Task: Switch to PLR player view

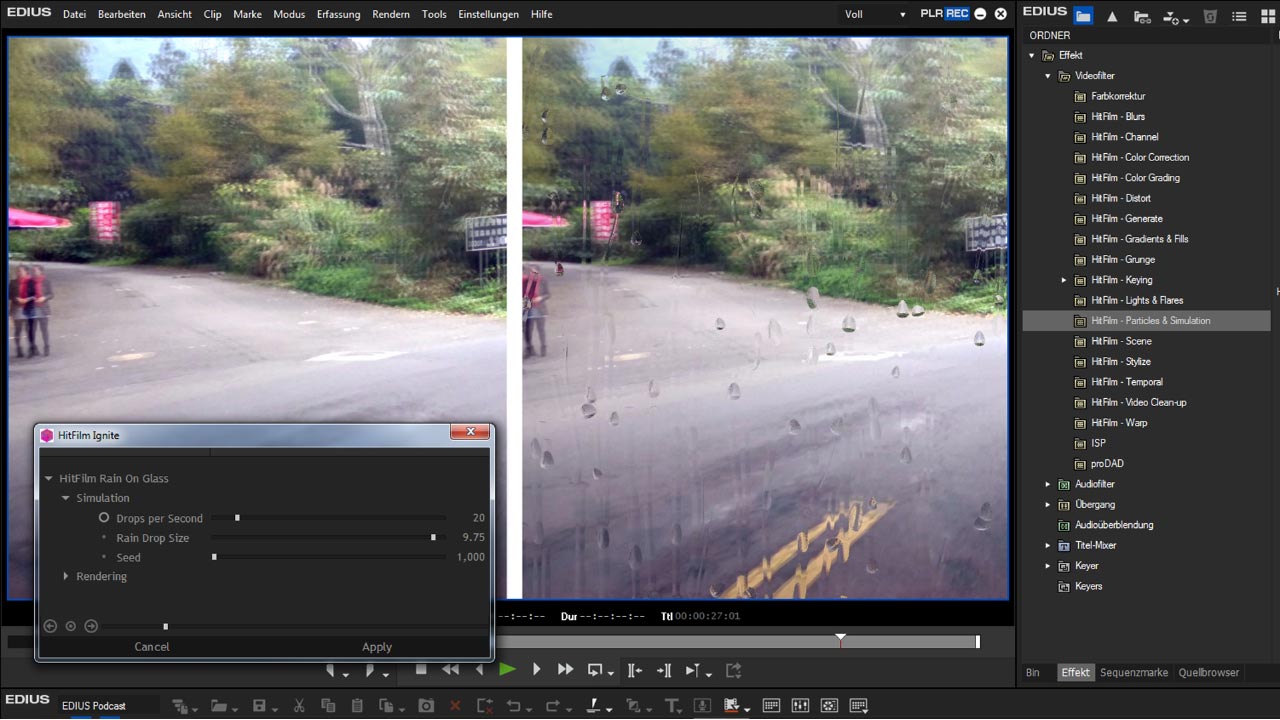Action: (x=931, y=14)
